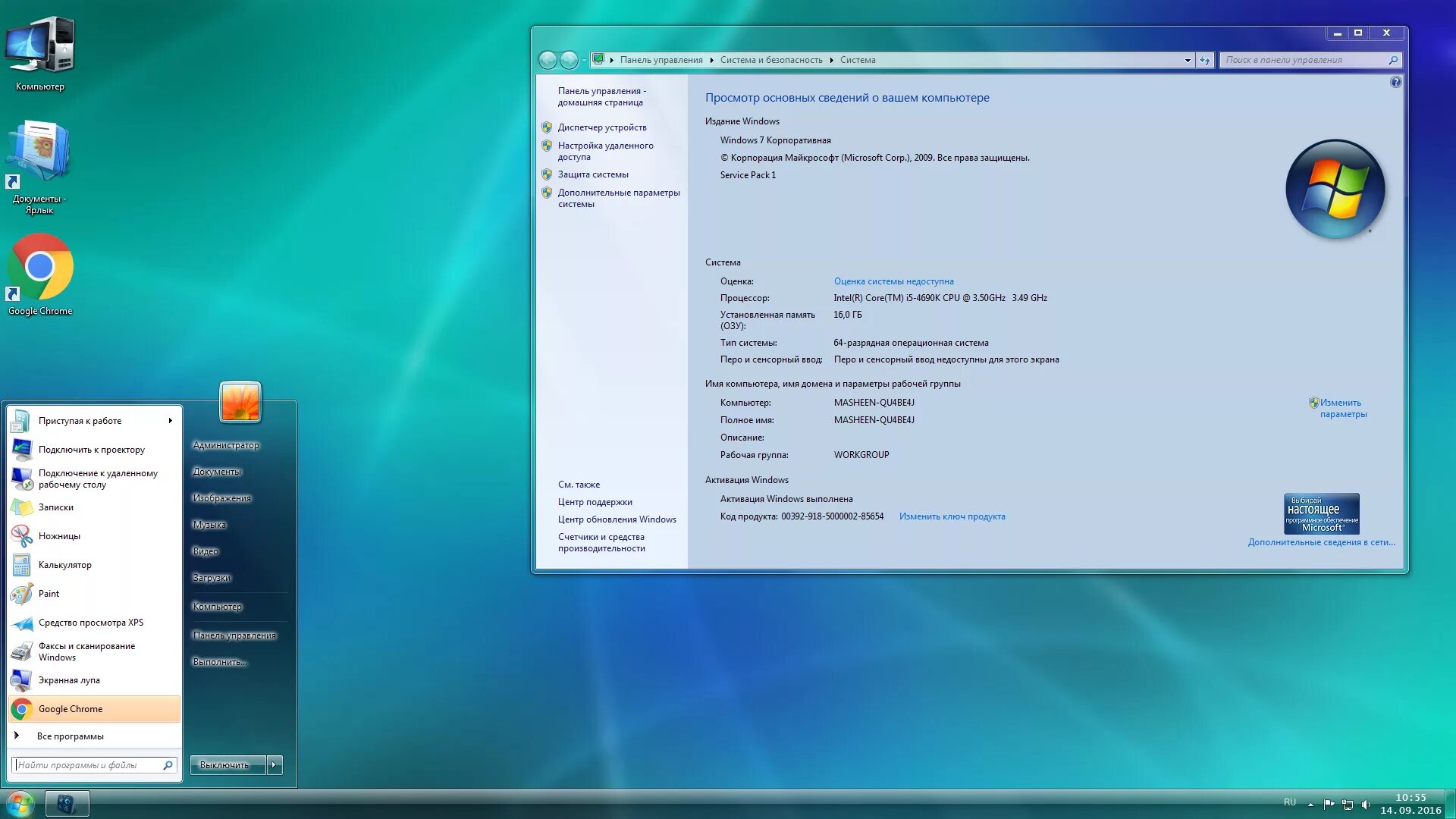Click the refresh button in address bar
Viewport: 1456px width, 819px height.
(x=1205, y=60)
